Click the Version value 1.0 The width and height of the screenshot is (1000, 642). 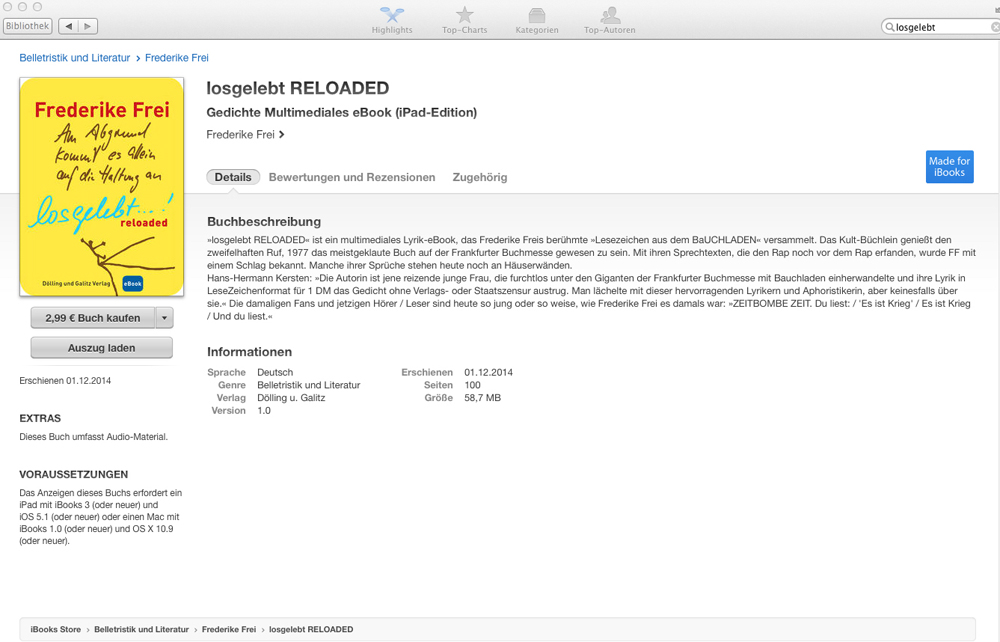(x=263, y=411)
